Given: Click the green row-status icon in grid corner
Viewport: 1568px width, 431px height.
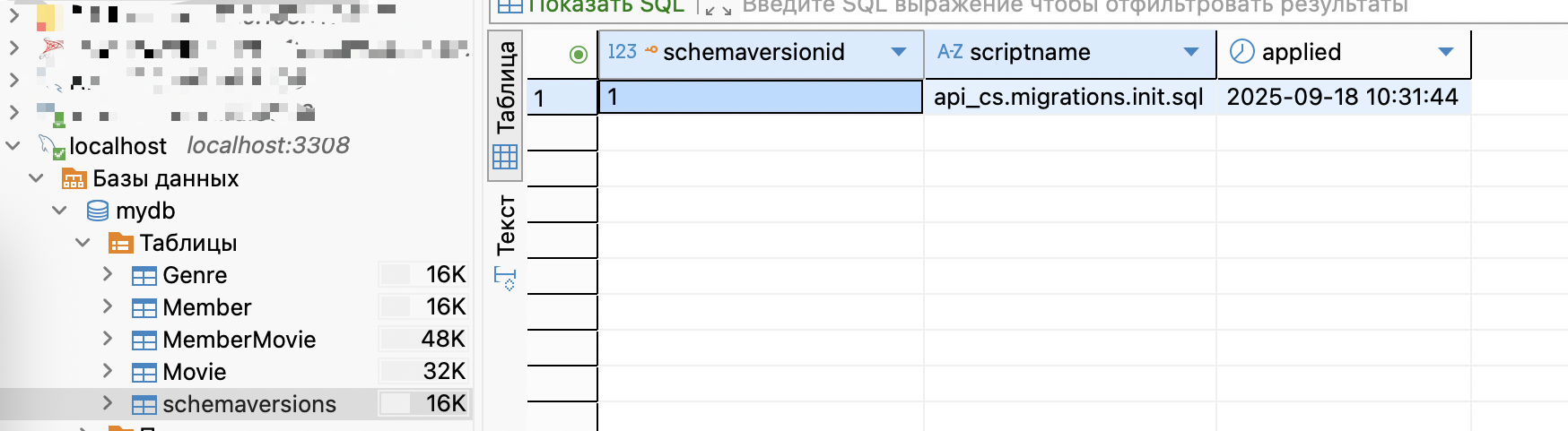Looking at the screenshot, I should point(579,55).
